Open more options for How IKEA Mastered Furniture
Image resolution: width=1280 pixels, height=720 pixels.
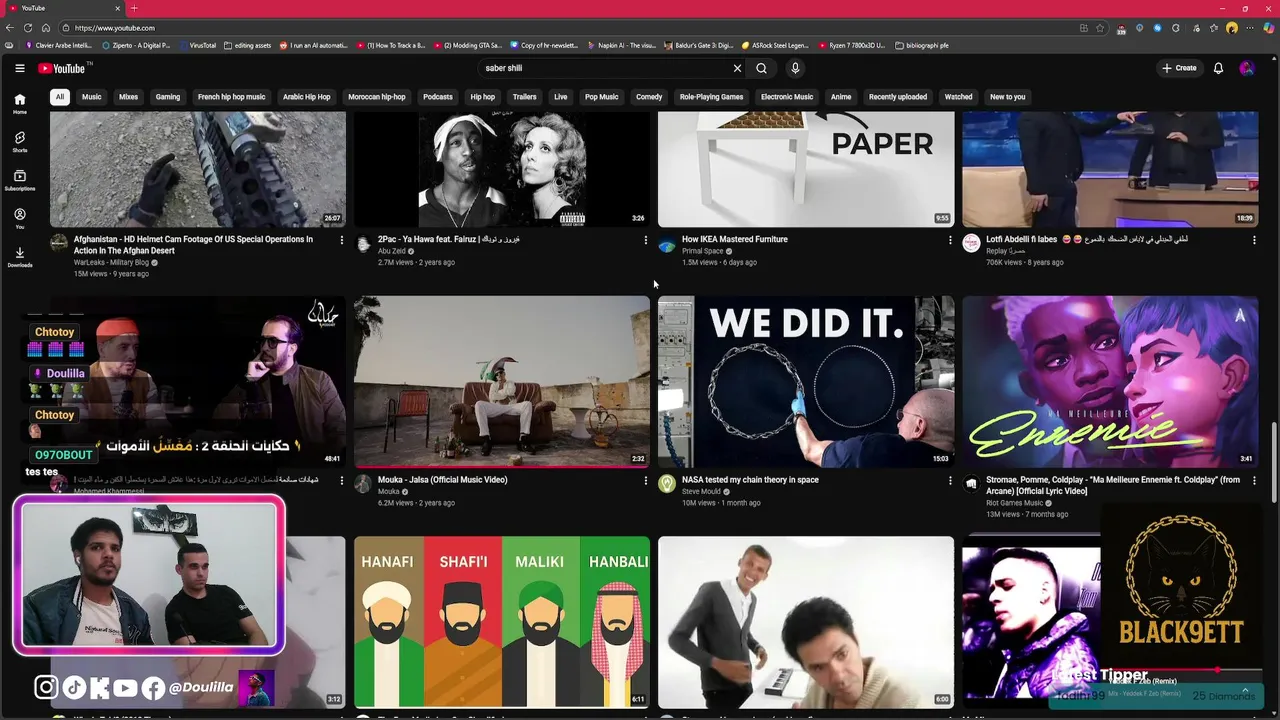click(950, 240)
